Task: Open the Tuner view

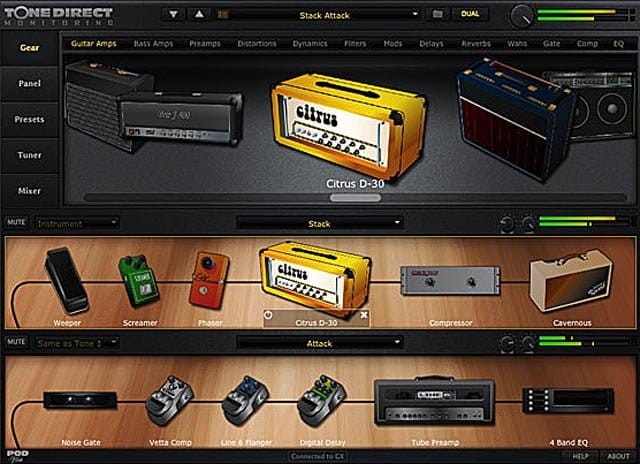Action: point(29,155)
